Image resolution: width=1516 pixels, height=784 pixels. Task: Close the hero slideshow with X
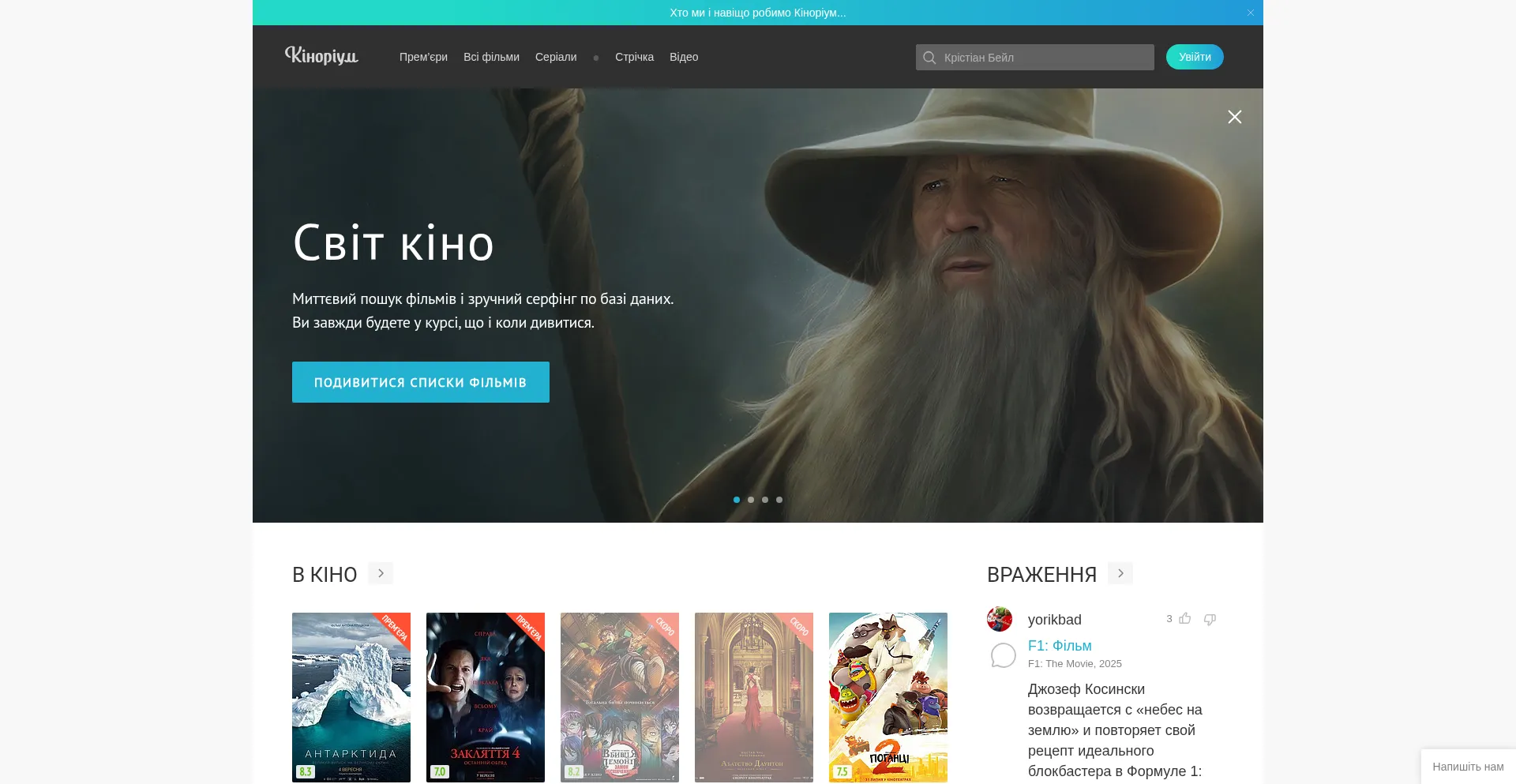tap(1235, 117)
